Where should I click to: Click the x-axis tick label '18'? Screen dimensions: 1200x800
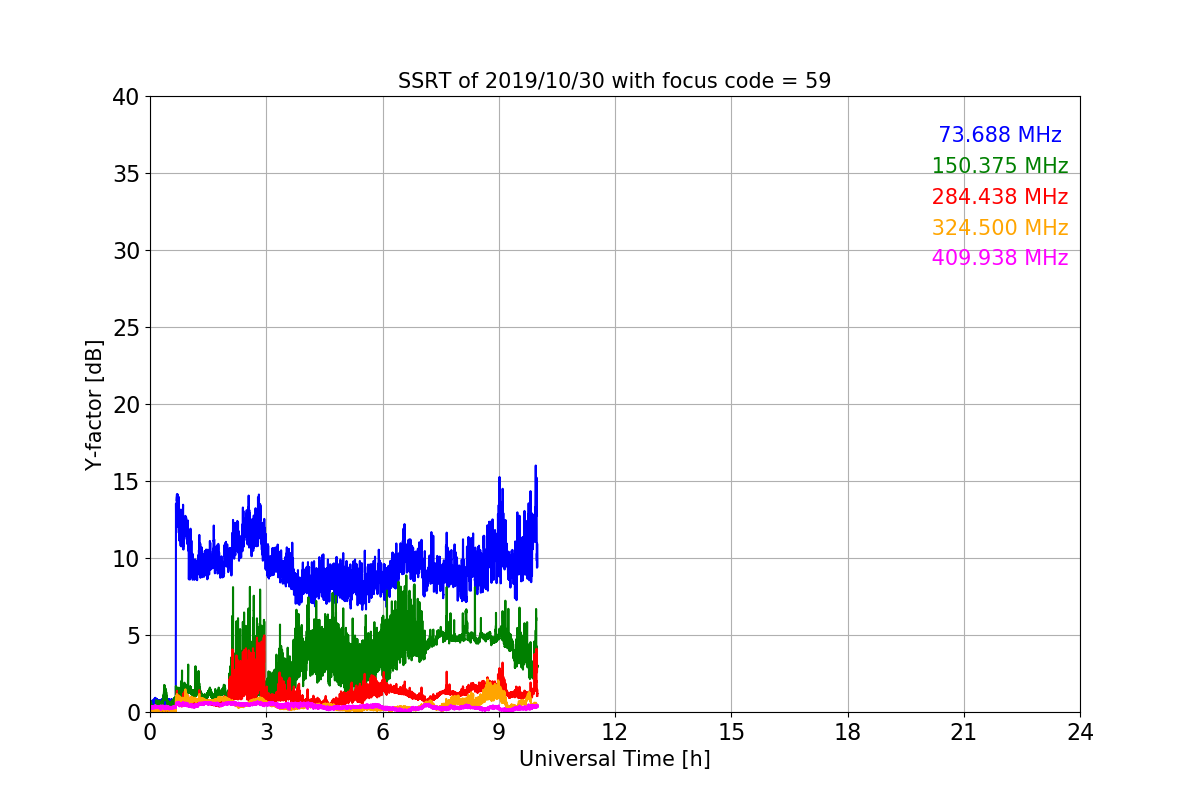point(848,732)
